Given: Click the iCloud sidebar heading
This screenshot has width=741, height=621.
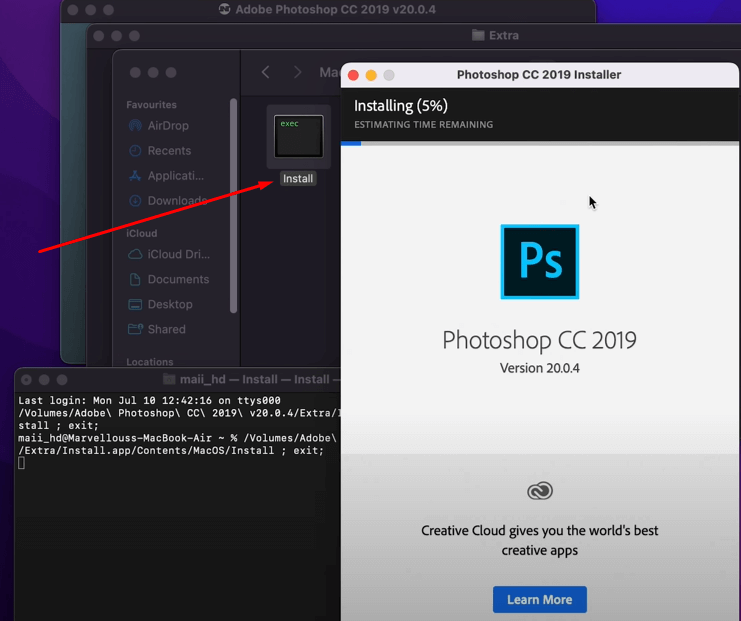Looking at the screenshot, I should point(142,233).
